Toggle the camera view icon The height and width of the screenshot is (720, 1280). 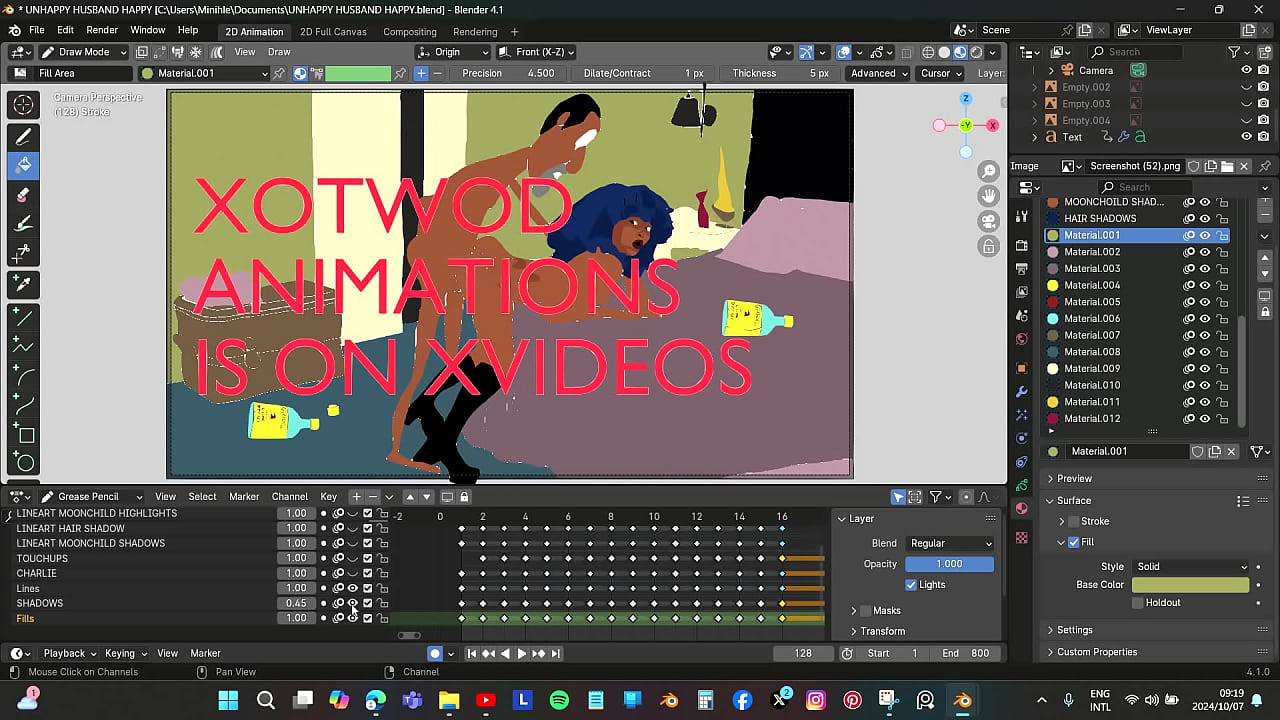point(988,221)
